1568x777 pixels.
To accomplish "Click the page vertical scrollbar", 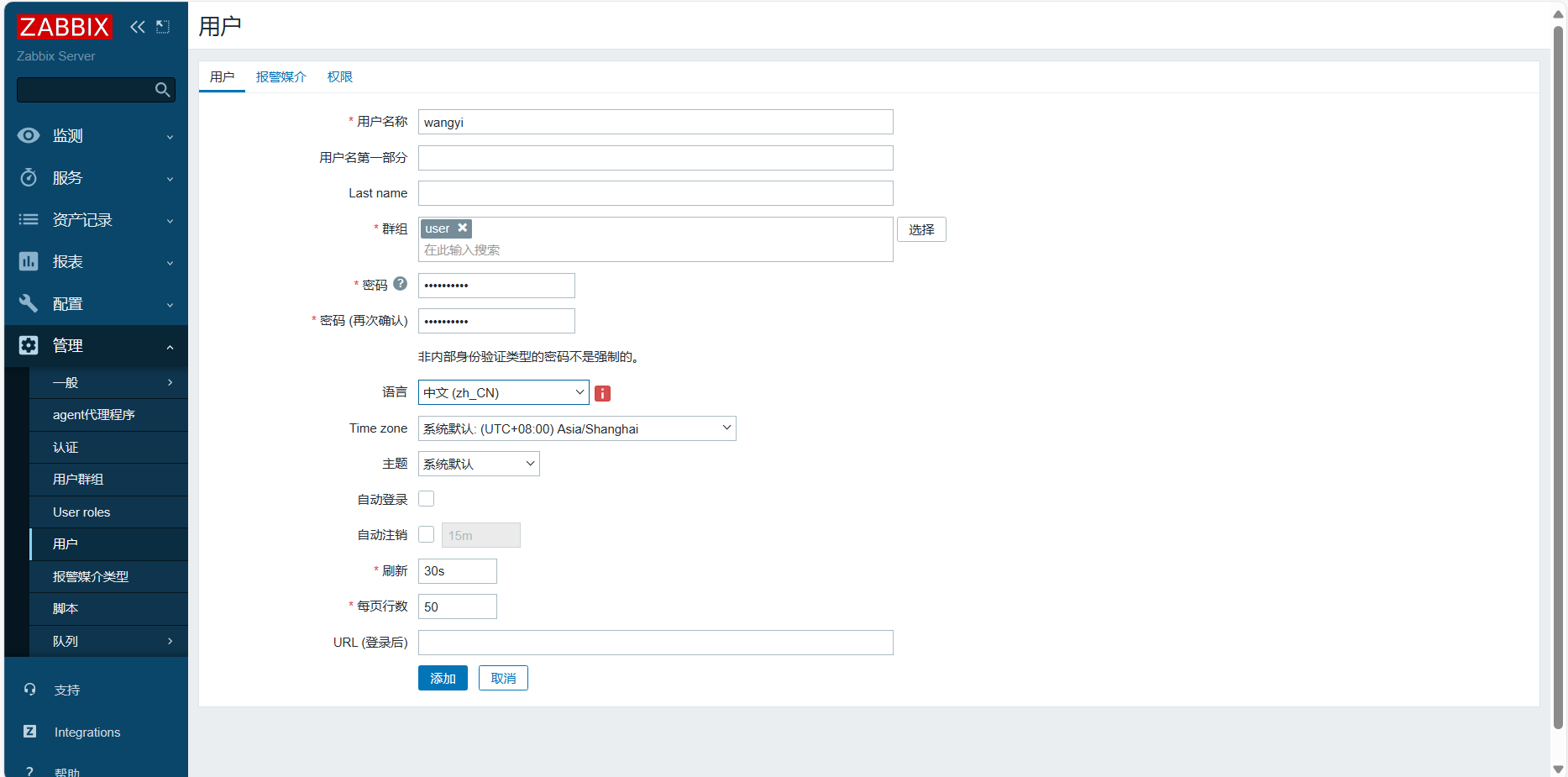I will click(x=1559, y=378).
